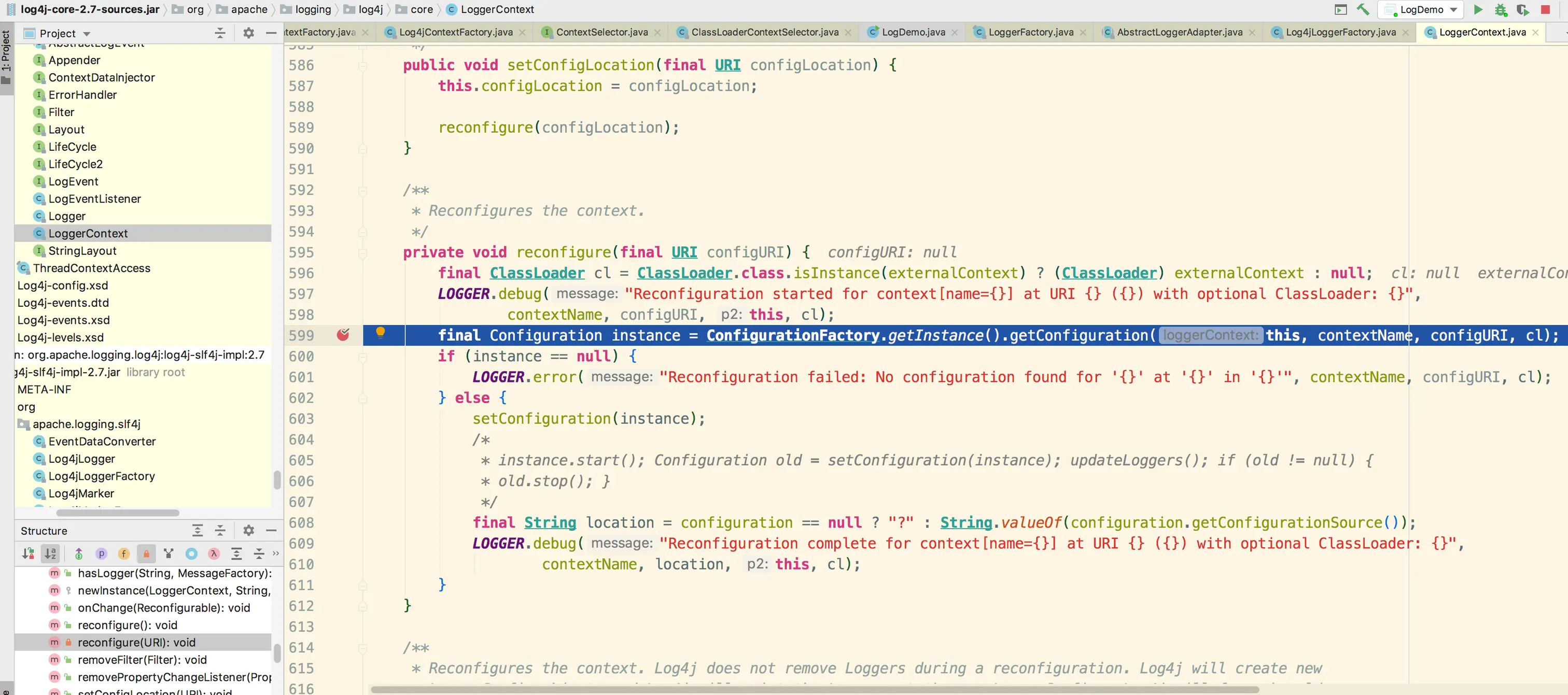Follow URI type link on line 586

click(x=727, y=64)
